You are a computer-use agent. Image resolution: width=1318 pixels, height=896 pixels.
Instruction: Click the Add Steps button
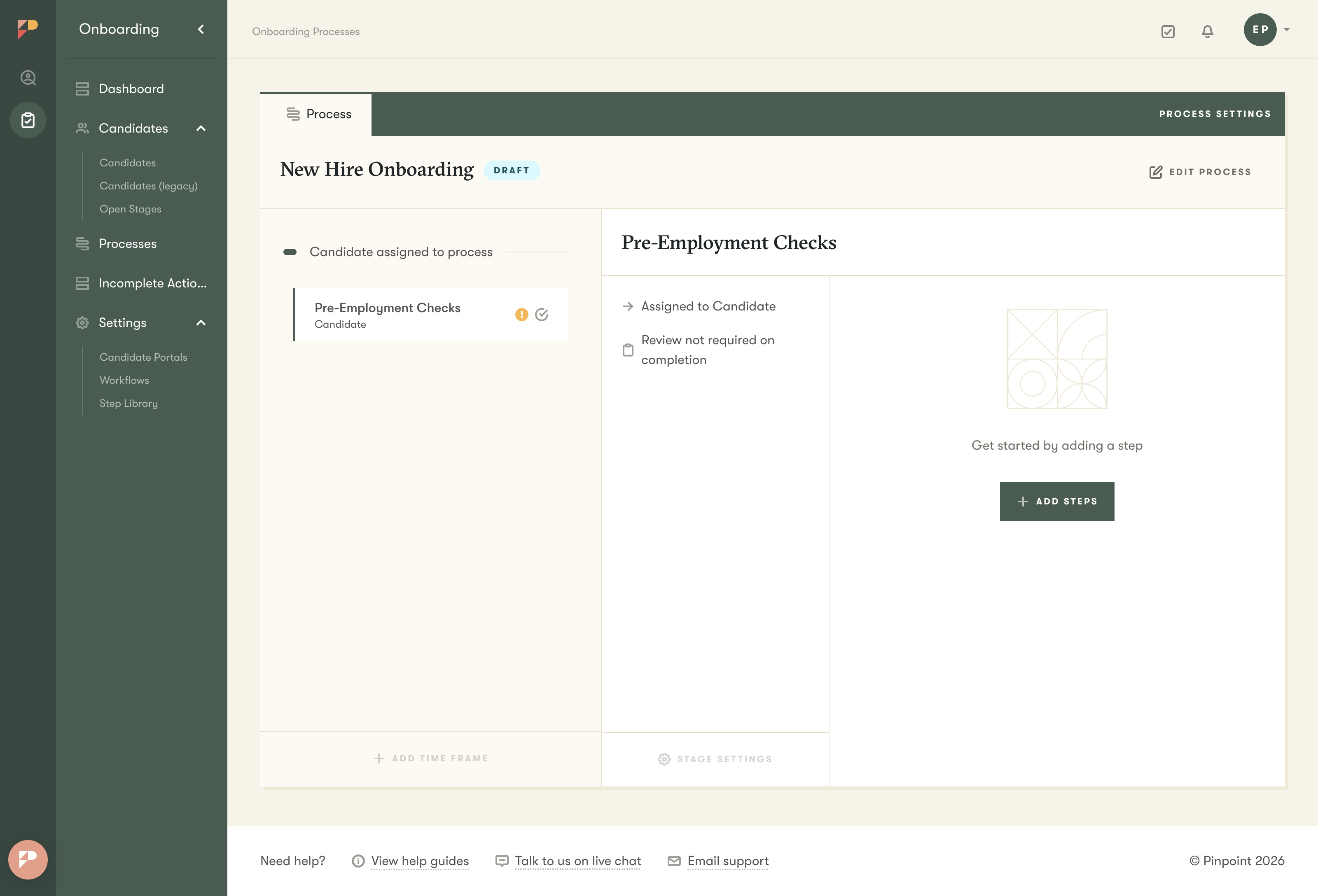[1056, 501]
